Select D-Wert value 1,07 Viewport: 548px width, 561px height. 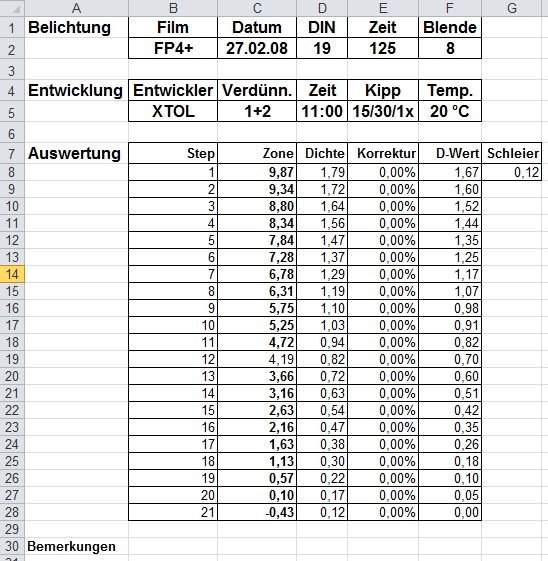450,291
